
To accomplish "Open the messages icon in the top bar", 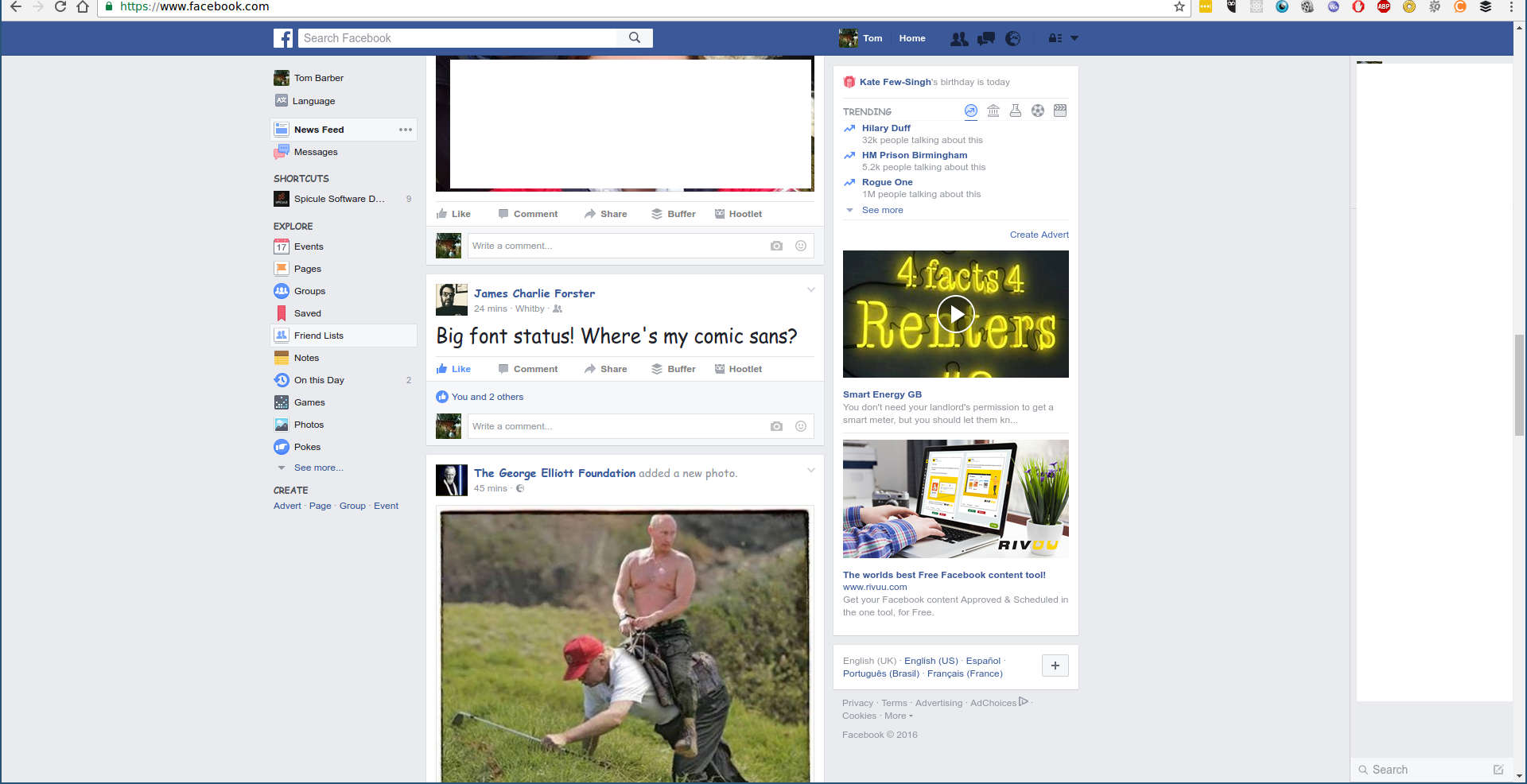I will tap(986, 38).
